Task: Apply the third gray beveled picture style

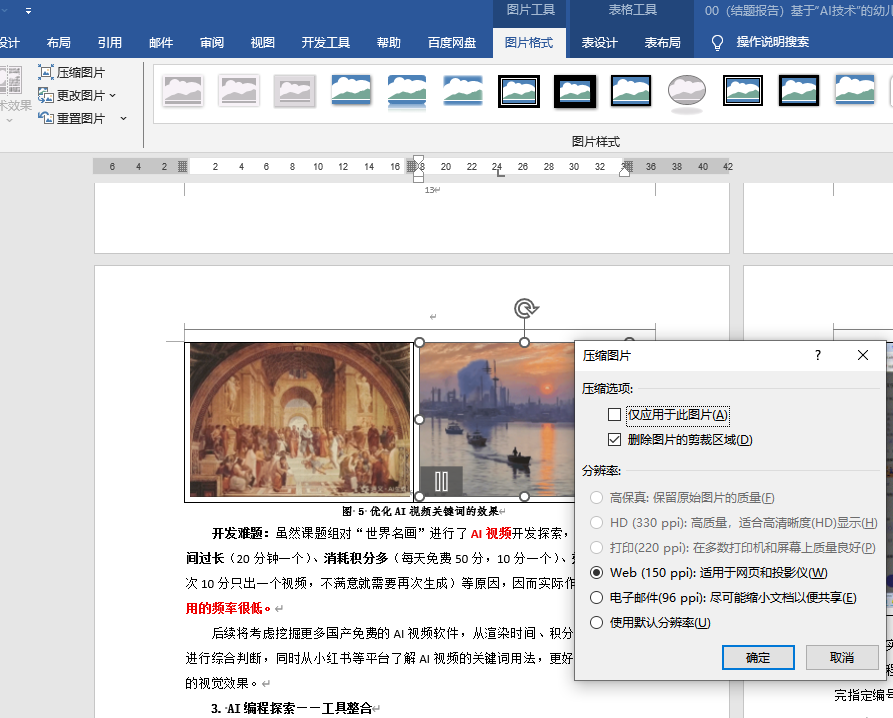Action: click(x=294, y=91)
